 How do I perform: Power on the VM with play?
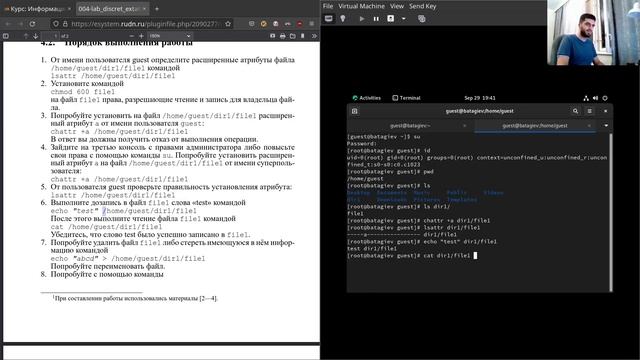click(x=362, y=18)
